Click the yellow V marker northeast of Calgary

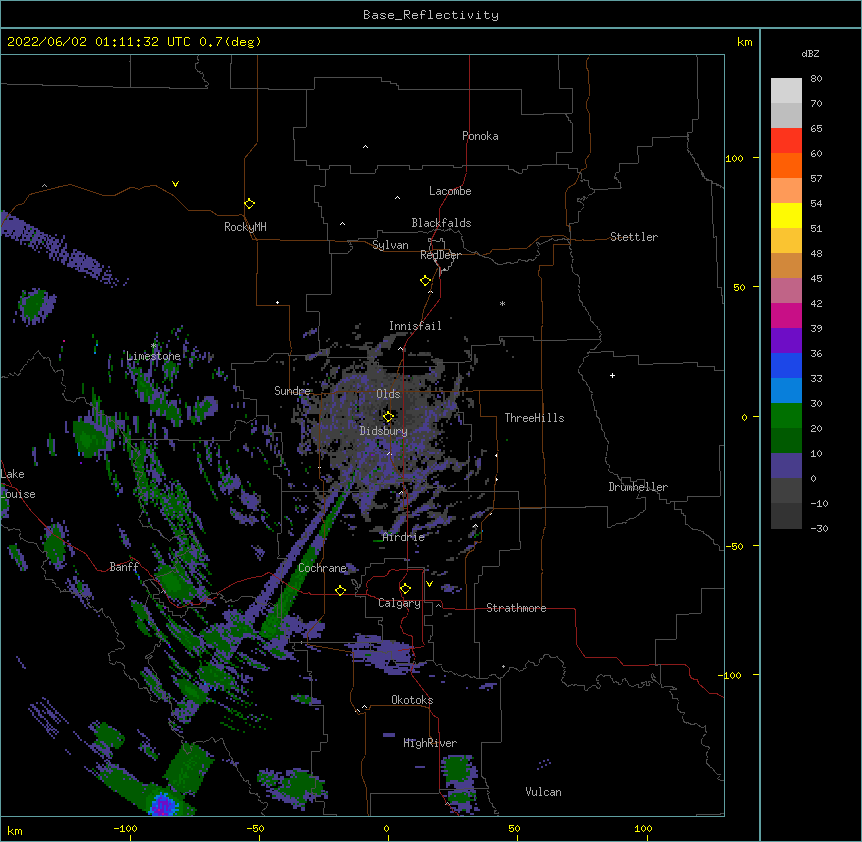429,584
